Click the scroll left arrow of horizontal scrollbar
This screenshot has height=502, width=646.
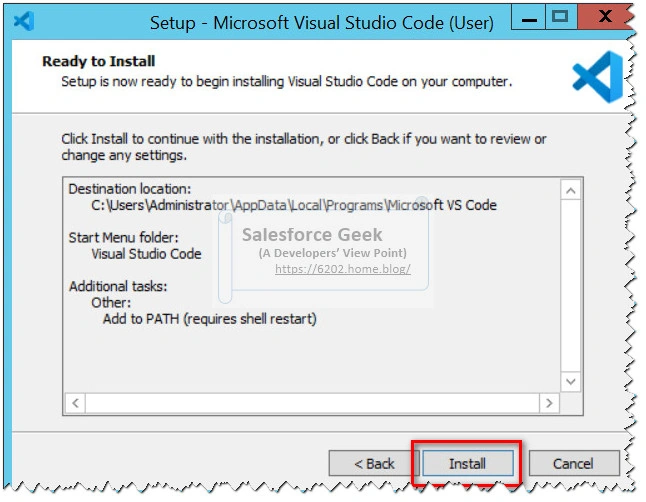[75, 403]
